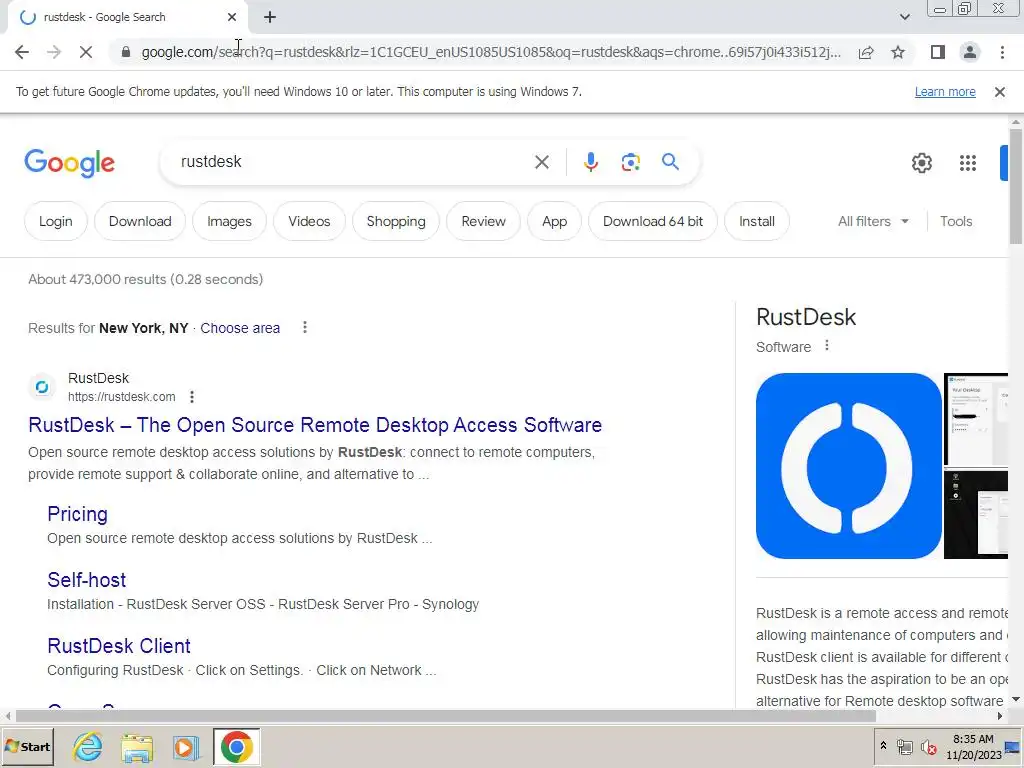View the large RustDesk logo image
Screen dimensions: 1024x768
point(848,466)
